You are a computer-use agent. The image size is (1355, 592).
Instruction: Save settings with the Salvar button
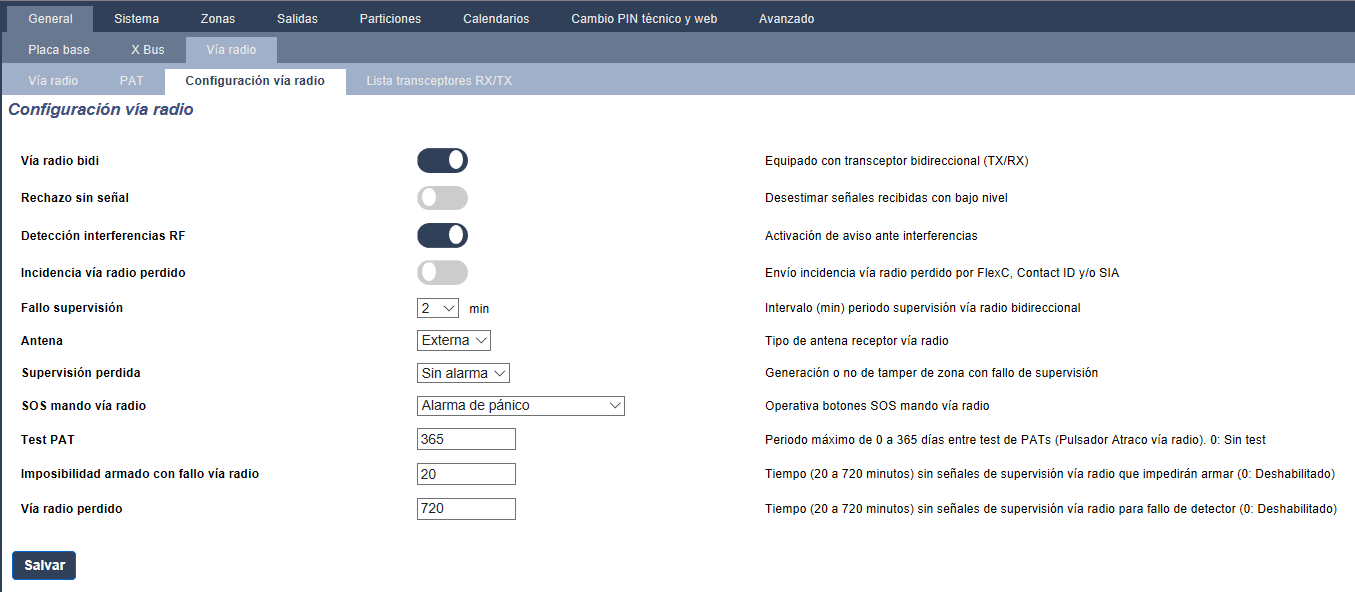44,565
